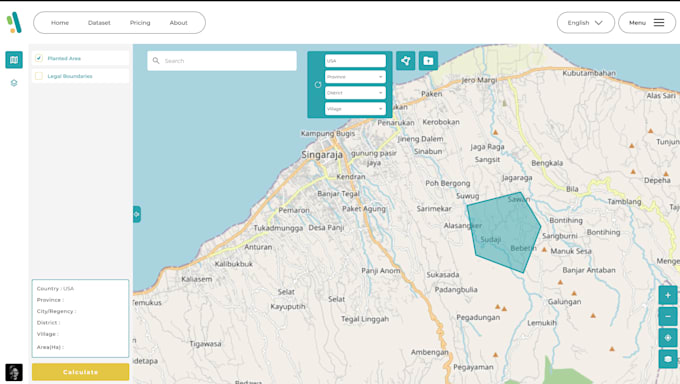Click the upload file folder icon

coord(428,61)
